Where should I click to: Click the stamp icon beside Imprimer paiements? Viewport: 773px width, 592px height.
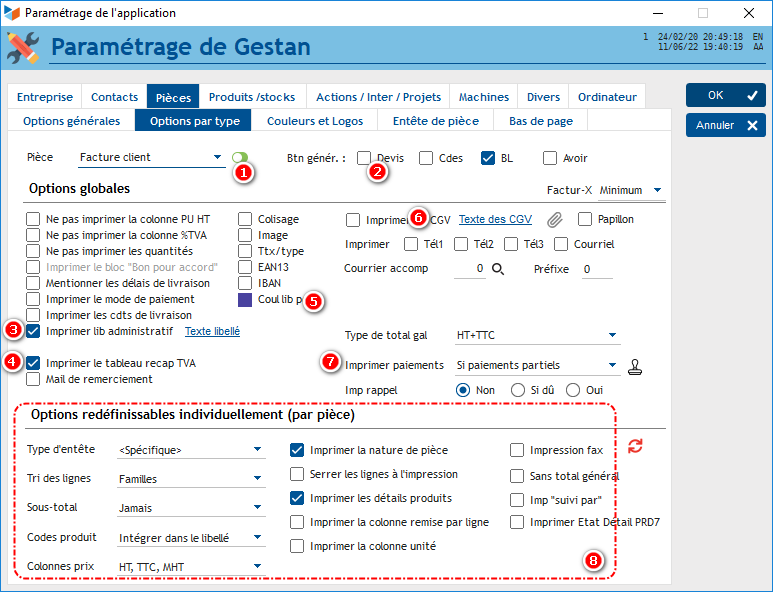pos(635,365)
